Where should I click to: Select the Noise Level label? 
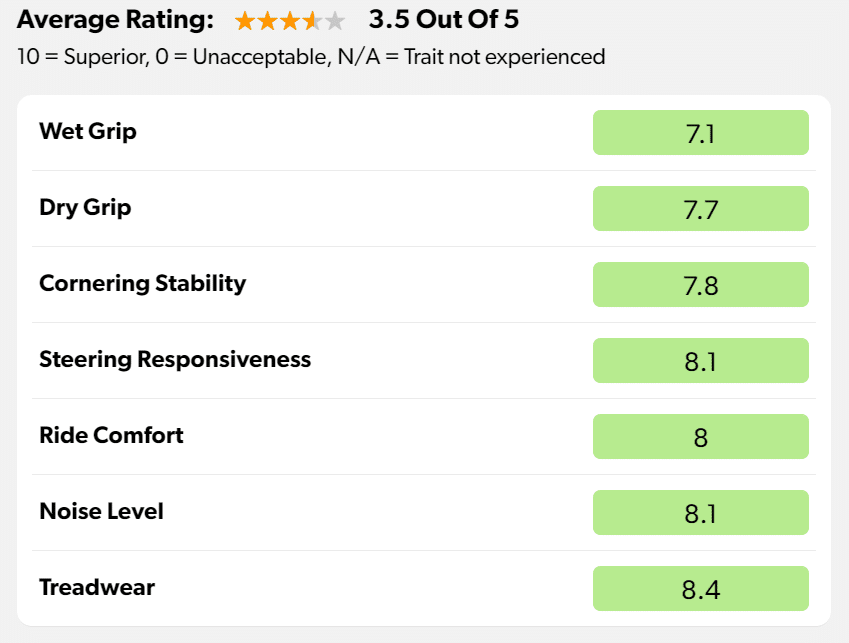(101, 511)
